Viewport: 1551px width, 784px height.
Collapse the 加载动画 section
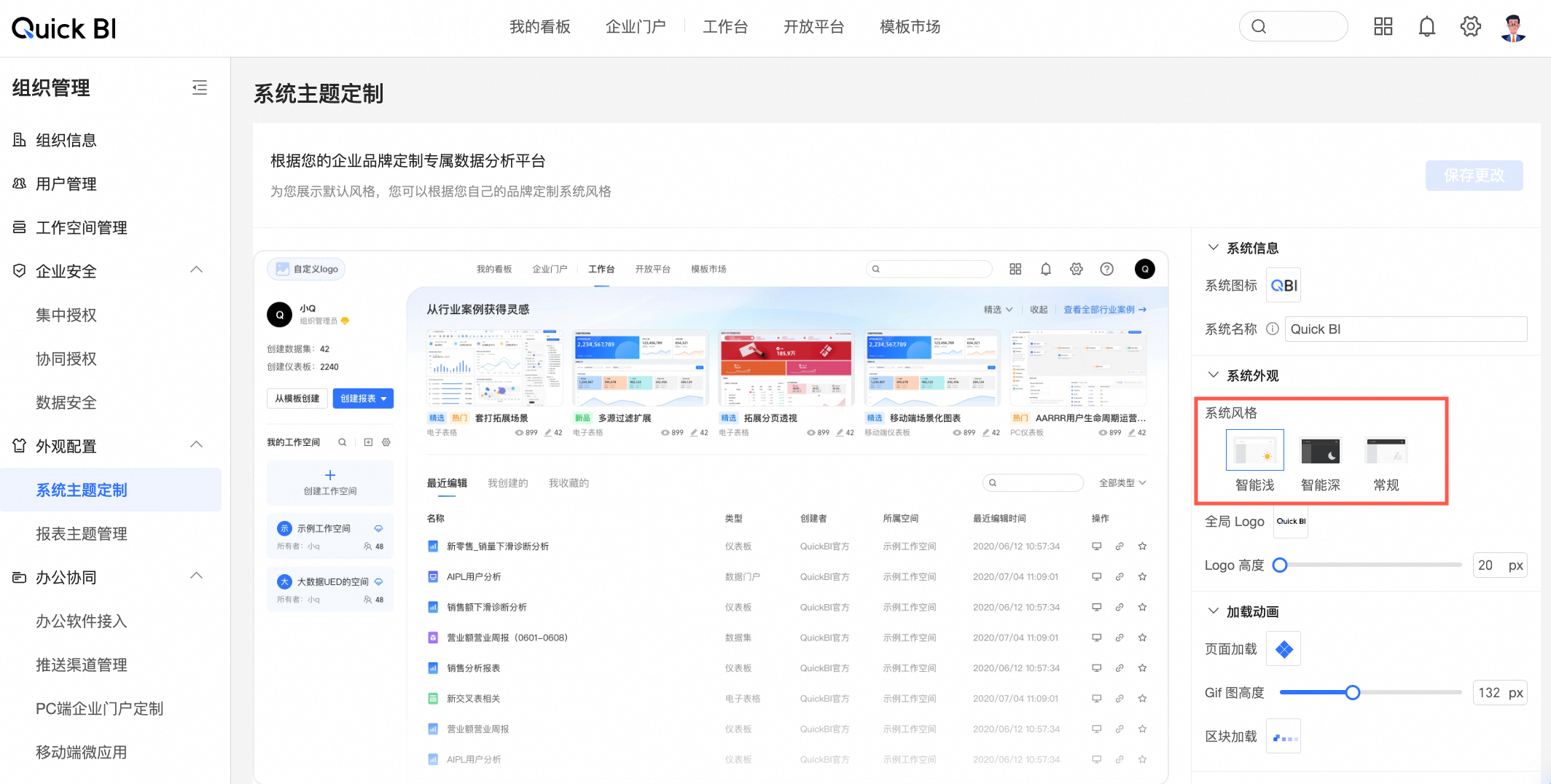coord(1213,611)
